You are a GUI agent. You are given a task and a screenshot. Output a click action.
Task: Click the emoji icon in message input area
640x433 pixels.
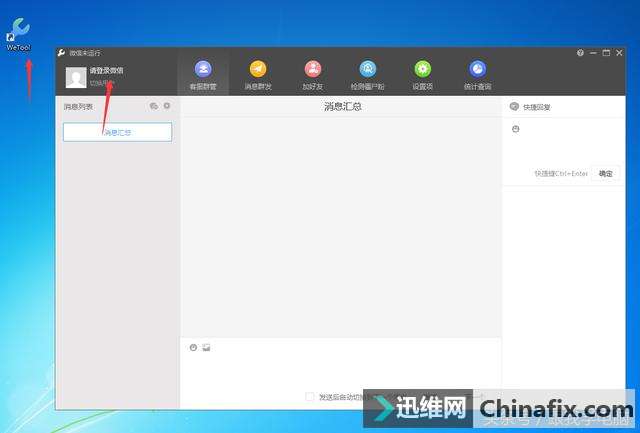click(193, 347)
